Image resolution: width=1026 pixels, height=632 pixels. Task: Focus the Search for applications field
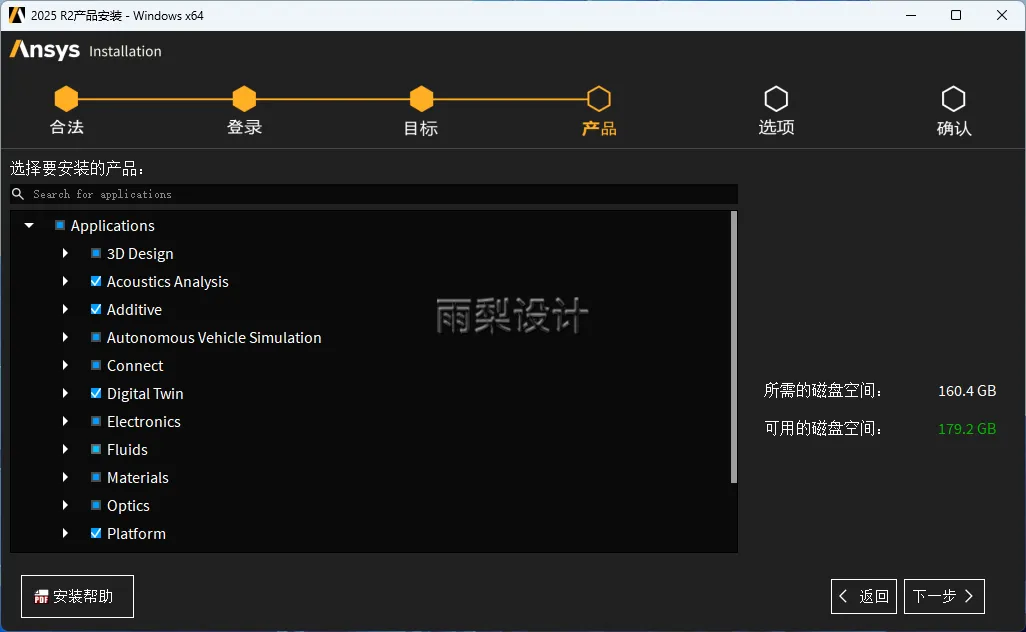pyautogui.click(x=374, y=194)
